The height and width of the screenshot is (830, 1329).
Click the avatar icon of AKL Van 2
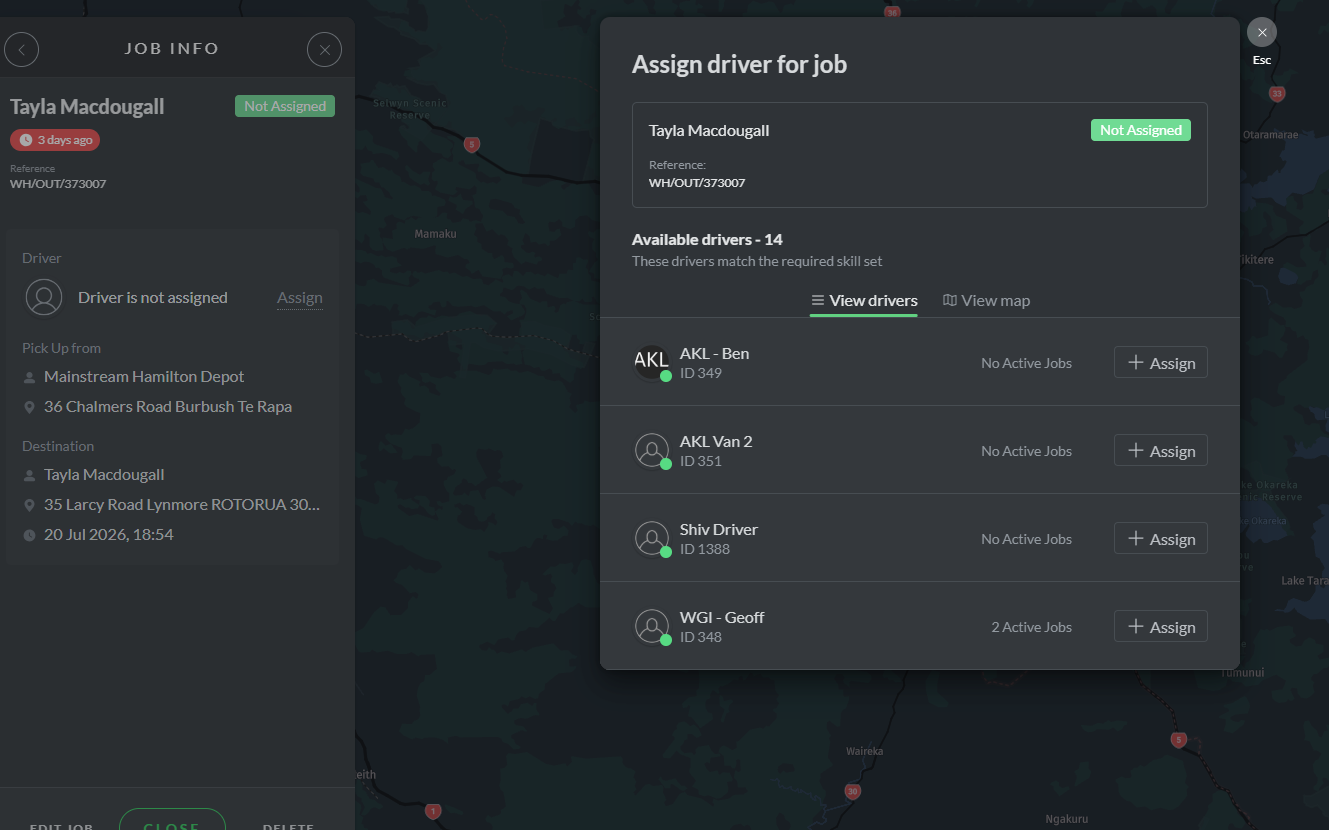pos(652,450)
